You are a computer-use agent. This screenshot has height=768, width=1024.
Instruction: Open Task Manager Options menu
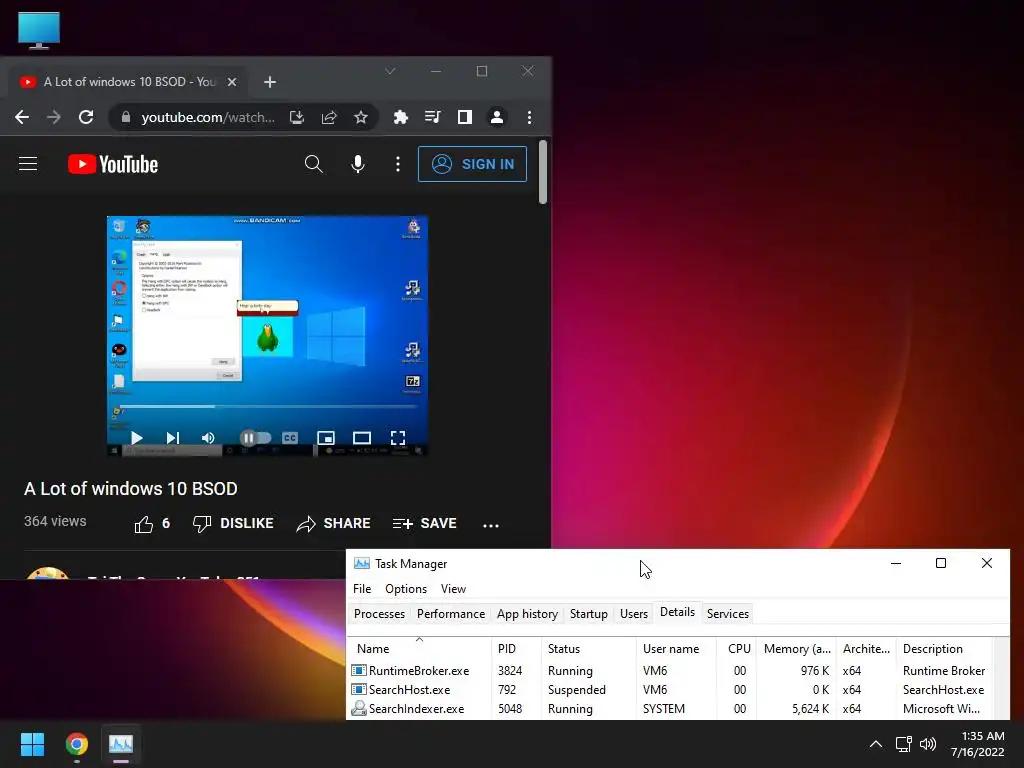point(406,589)
